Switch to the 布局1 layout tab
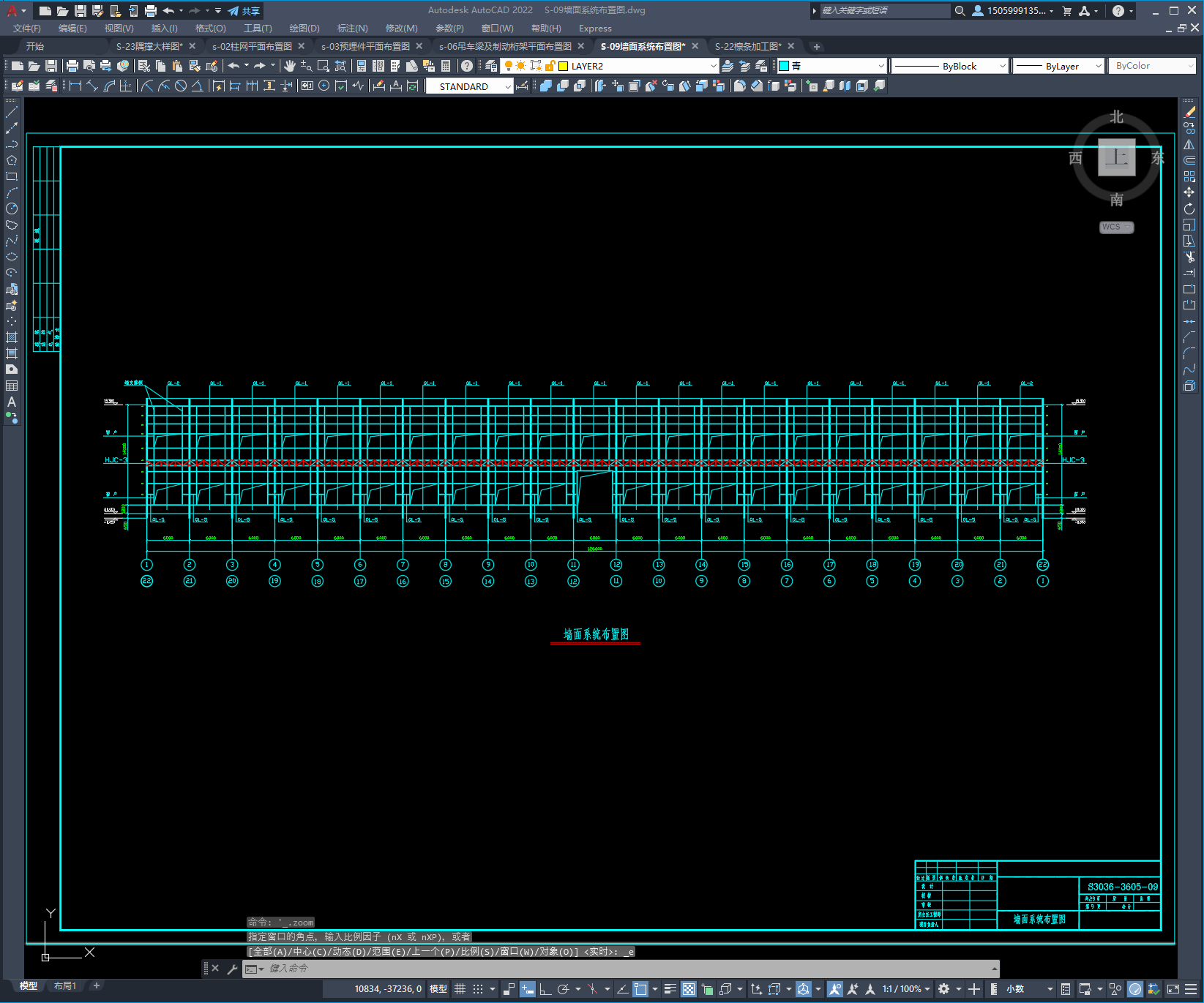Image resolution: width=1204 pixels, height=1003 pixels. pos(65,986)
